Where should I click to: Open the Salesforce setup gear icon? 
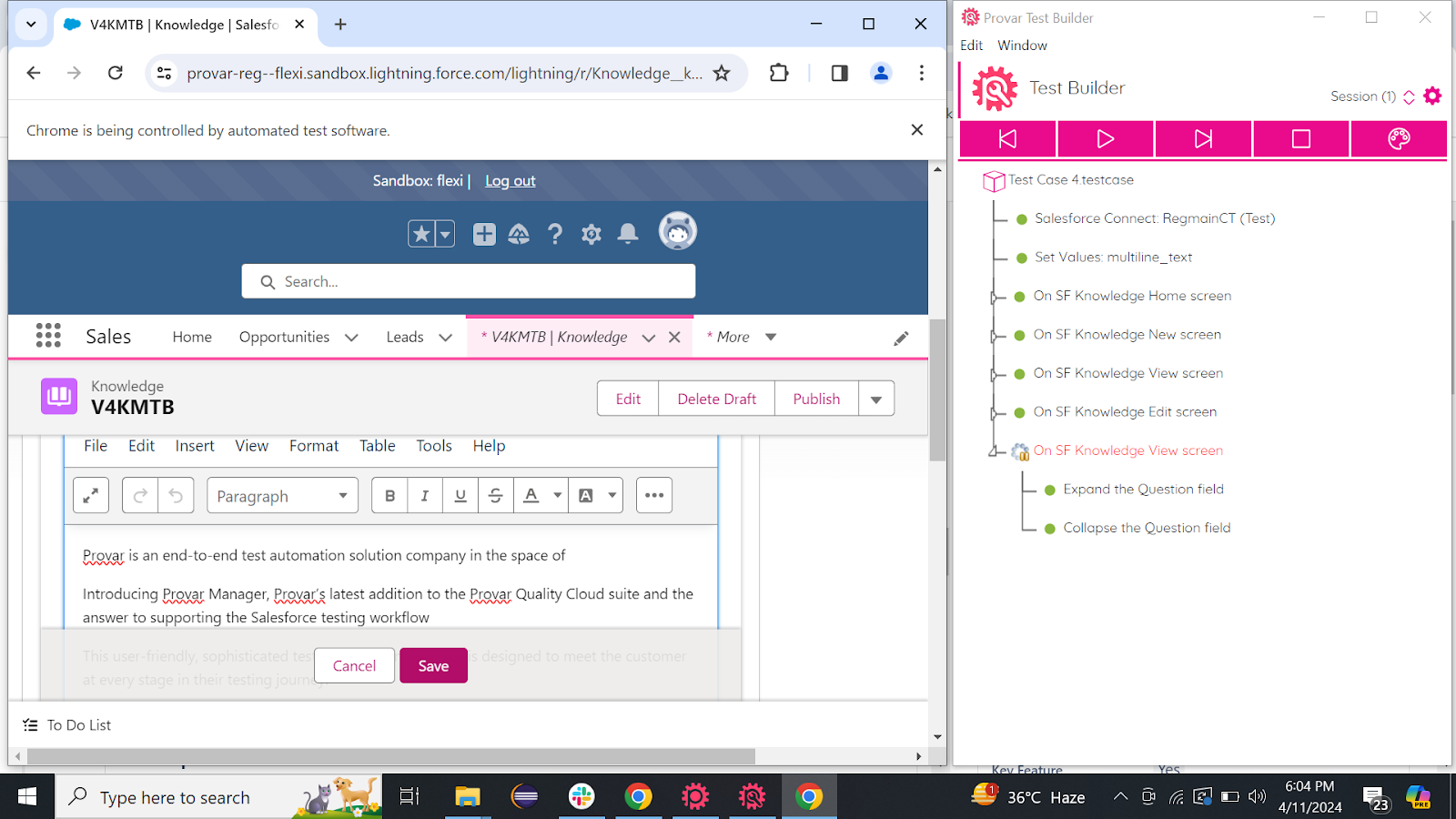(591, 235)
